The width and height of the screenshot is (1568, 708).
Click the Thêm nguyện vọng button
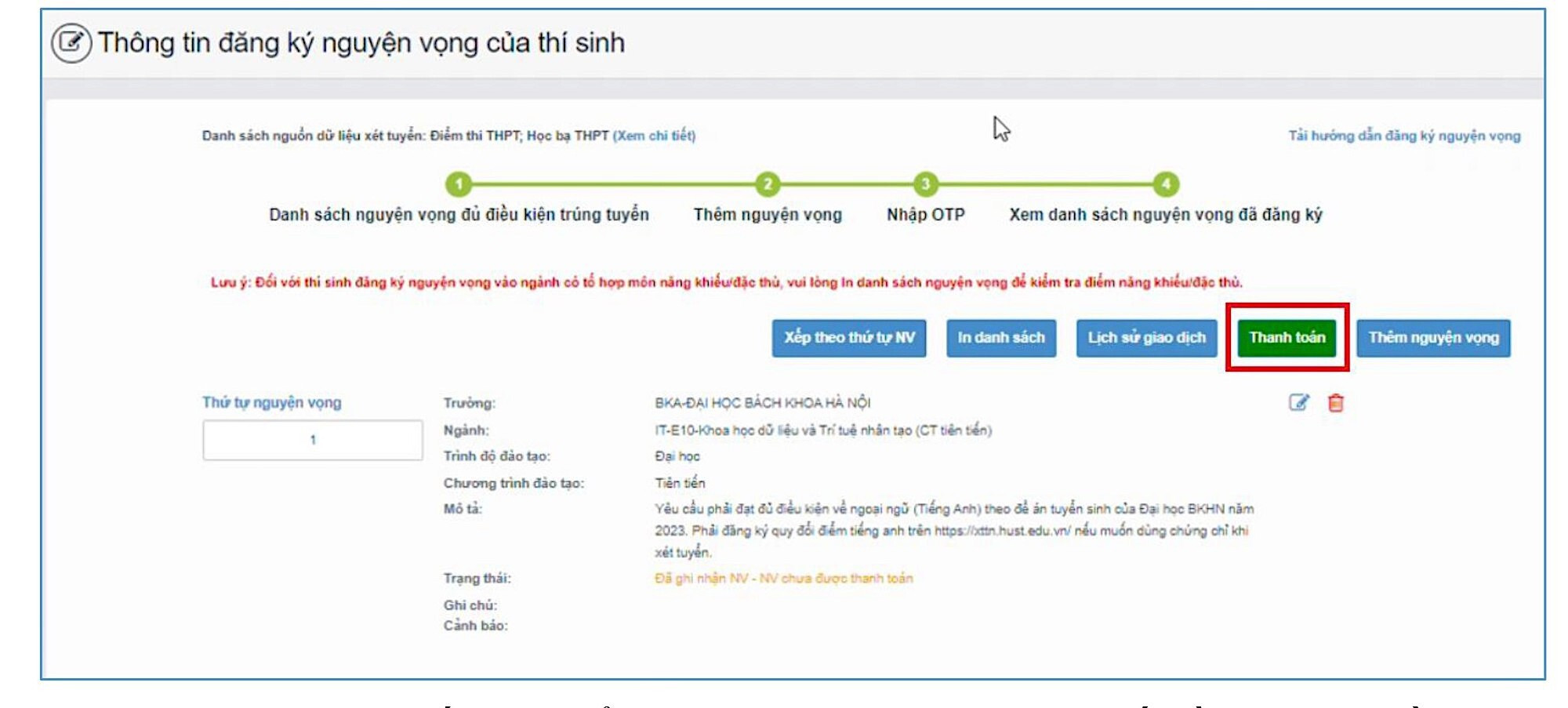1433,338
